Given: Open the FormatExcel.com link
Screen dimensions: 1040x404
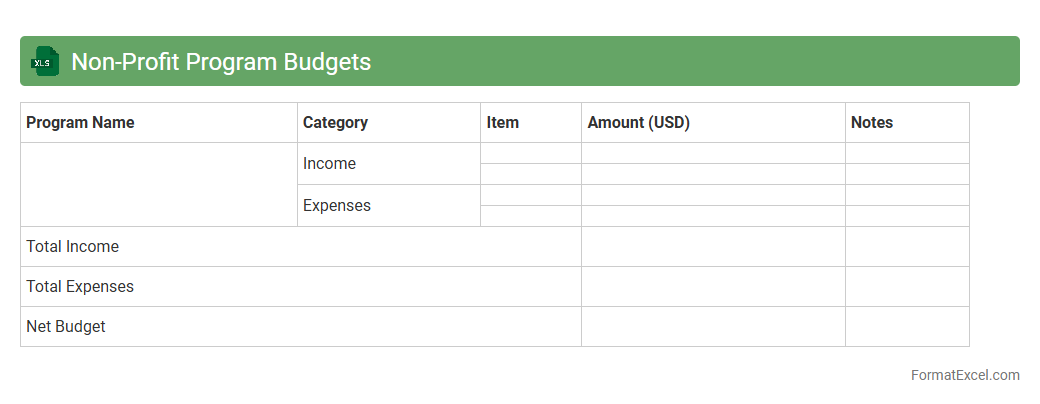Looking at the screenshot, I should [x=965, y=376].
